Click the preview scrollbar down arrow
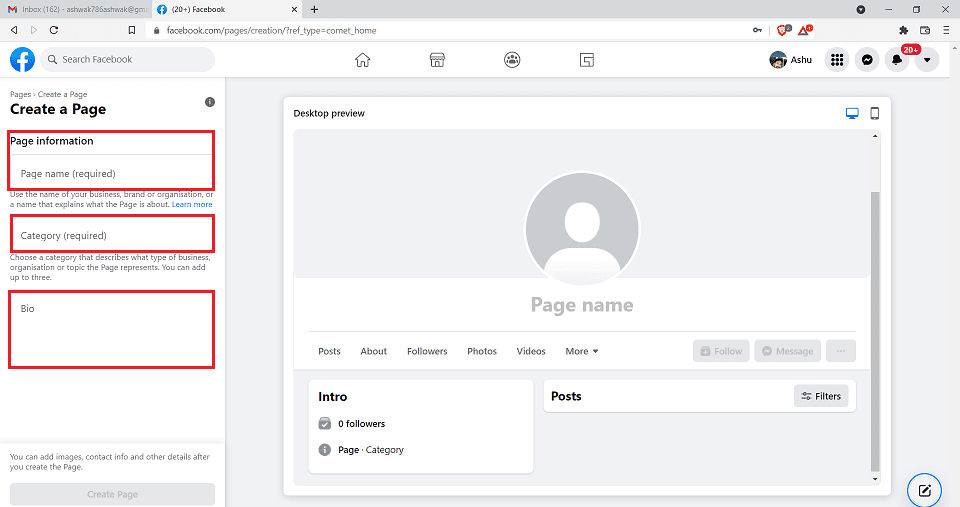 pyautogui.click(x=875, y=479)
